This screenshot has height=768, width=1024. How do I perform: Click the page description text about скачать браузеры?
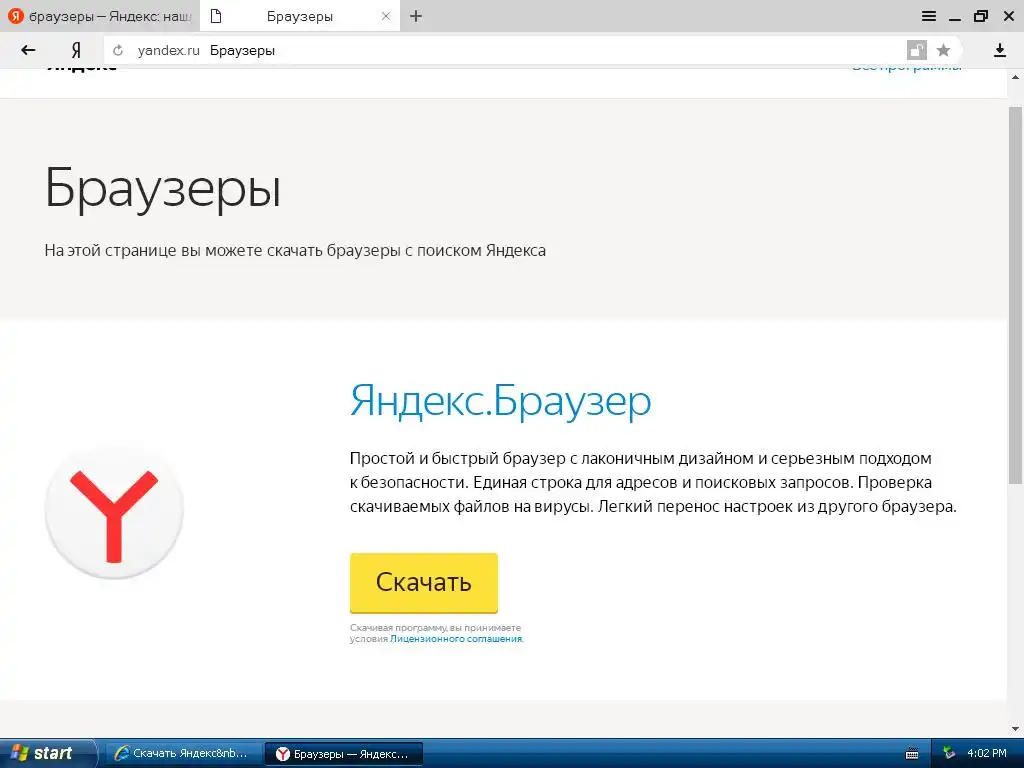pyautogui.click(x=295, y=251)
